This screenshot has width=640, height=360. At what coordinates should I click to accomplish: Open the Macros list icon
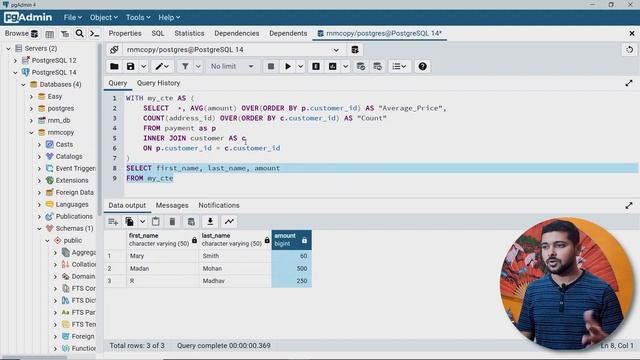tap(399, 66)
